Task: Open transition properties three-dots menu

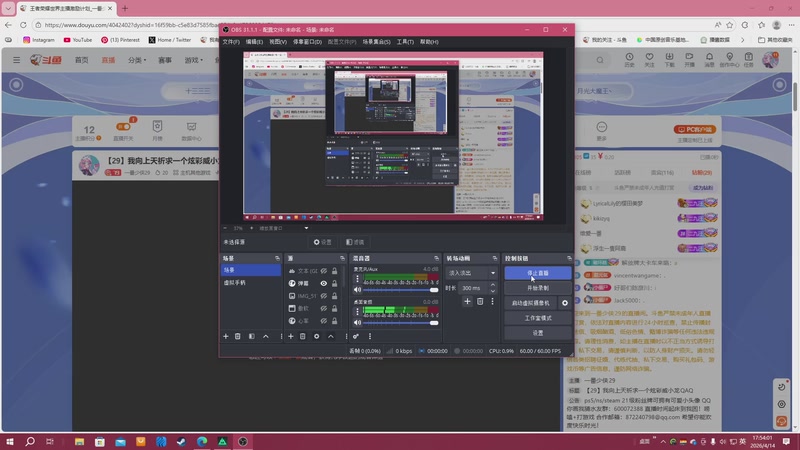Action: click(x=492, y=302)
